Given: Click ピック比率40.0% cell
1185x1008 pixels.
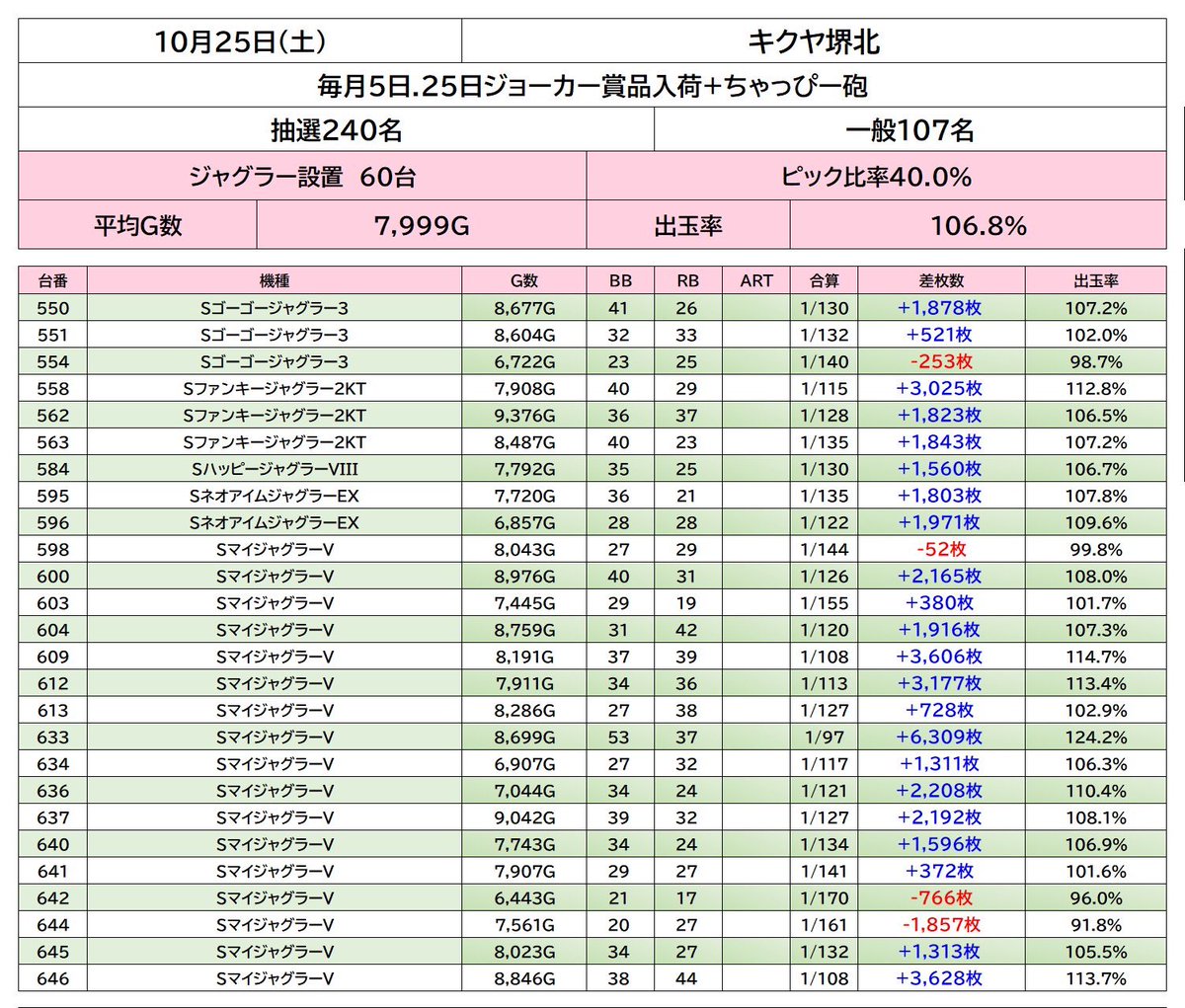Looking at the screenshot, I should pyautogui.click(x=877, y=177).
